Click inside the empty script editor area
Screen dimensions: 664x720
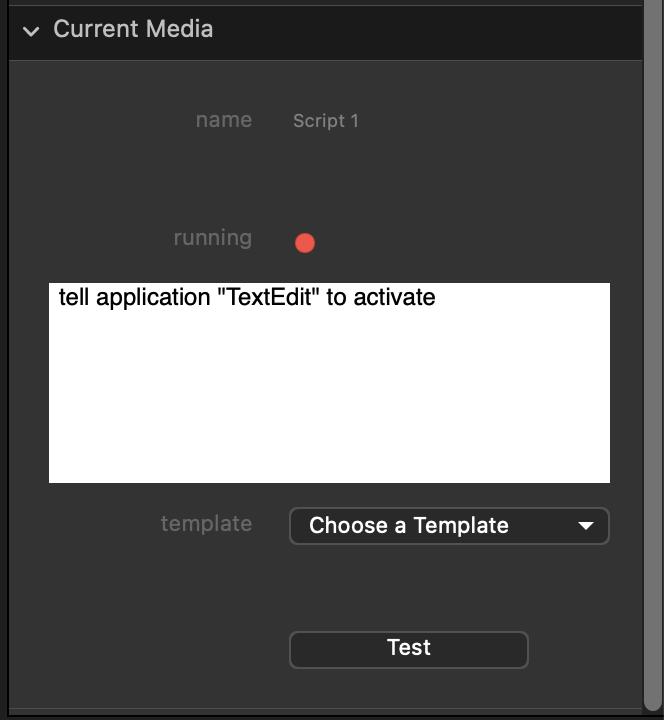(x=330, y=400)
